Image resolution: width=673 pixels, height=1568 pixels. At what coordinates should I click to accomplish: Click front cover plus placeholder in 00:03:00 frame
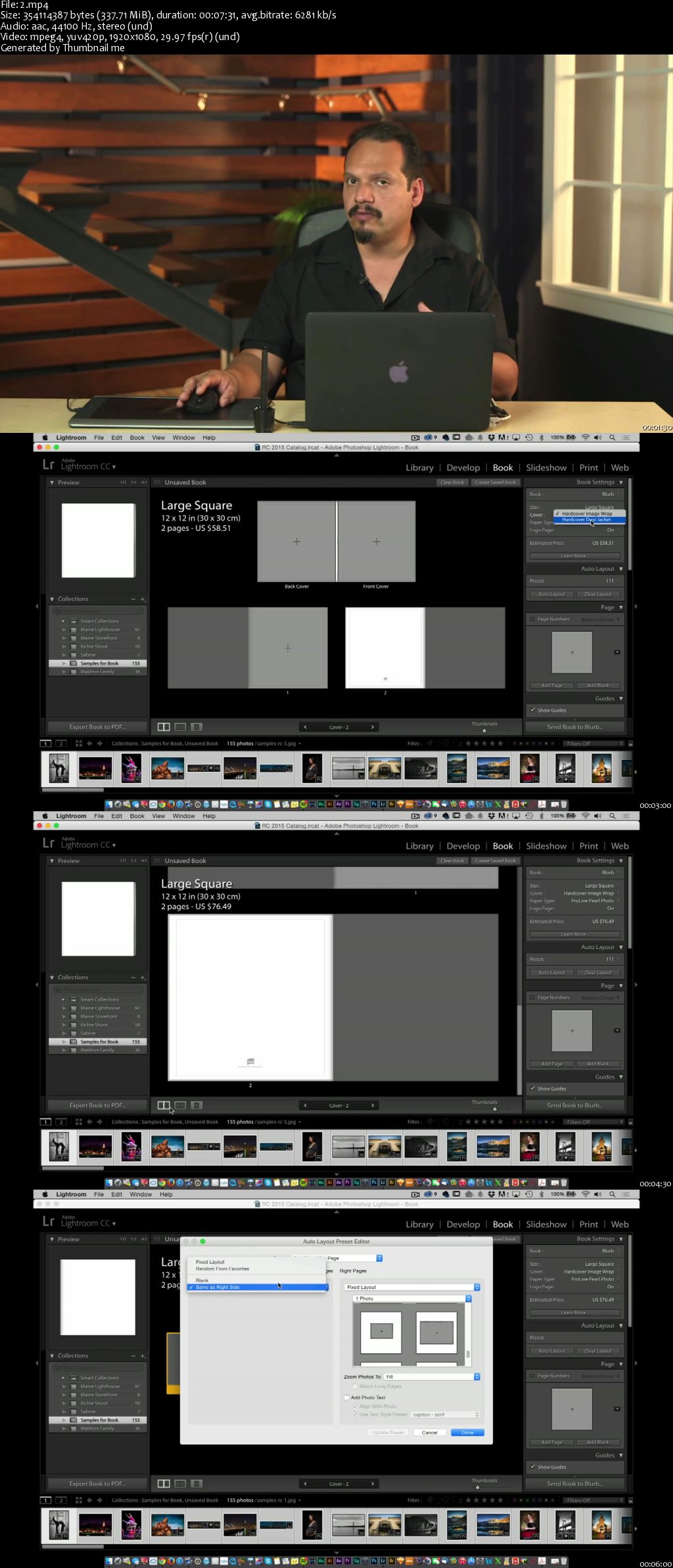377,542
